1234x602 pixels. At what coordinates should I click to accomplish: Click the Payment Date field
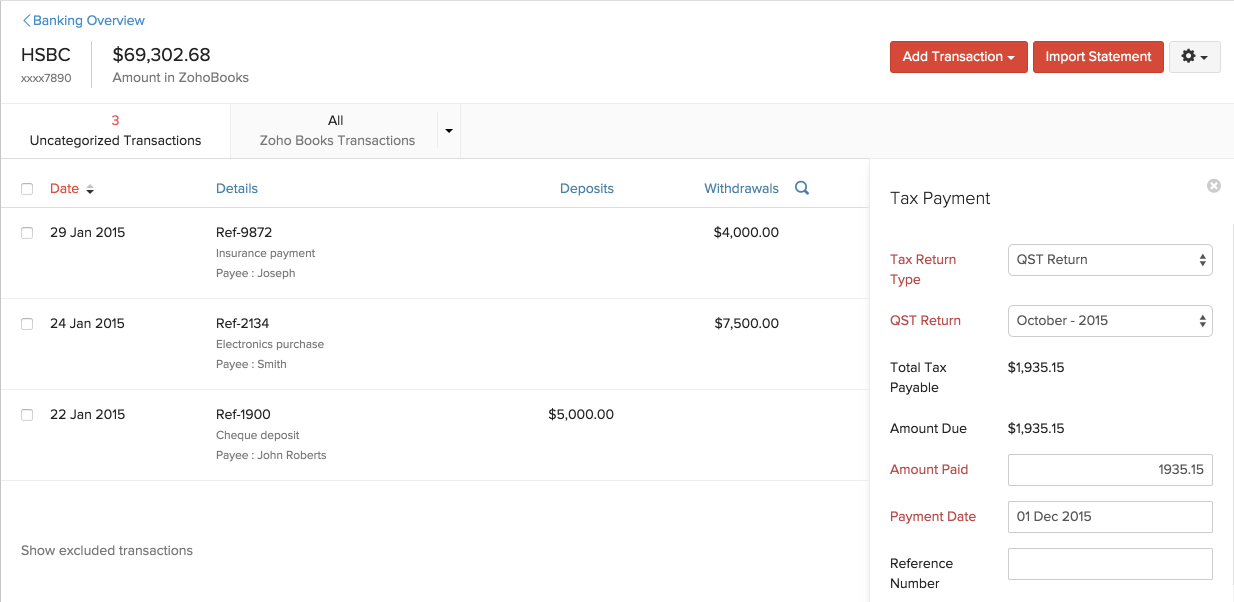pyautogui.click(x=1109, y=517)
